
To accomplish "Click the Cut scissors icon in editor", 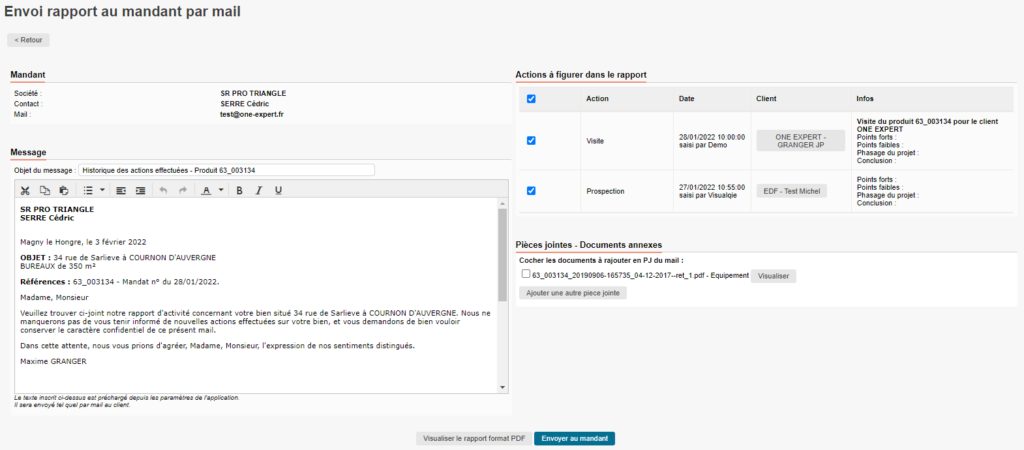I will pyautogui.click(x=25, y=190).
